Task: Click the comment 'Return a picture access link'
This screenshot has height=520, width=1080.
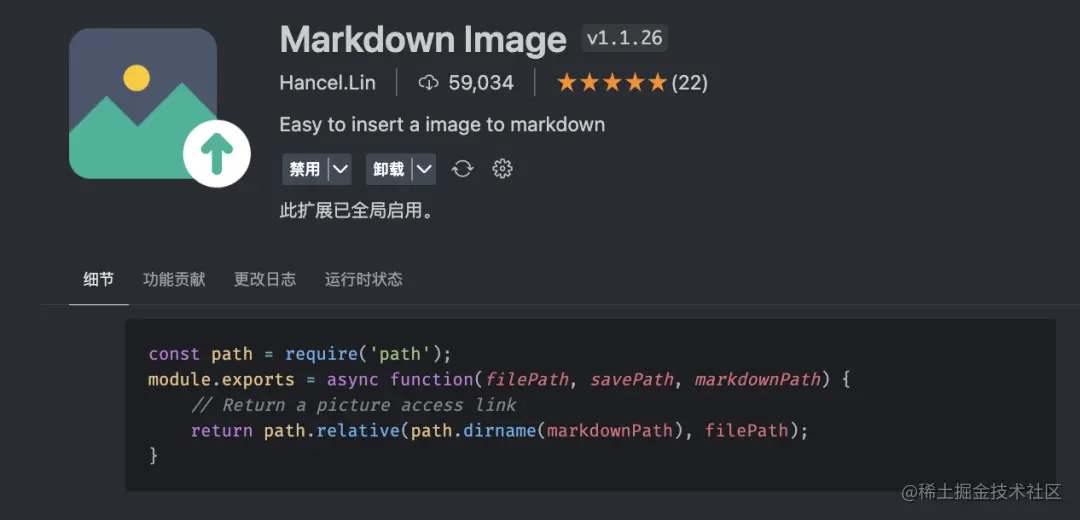Action: click(x=354, y=405)
